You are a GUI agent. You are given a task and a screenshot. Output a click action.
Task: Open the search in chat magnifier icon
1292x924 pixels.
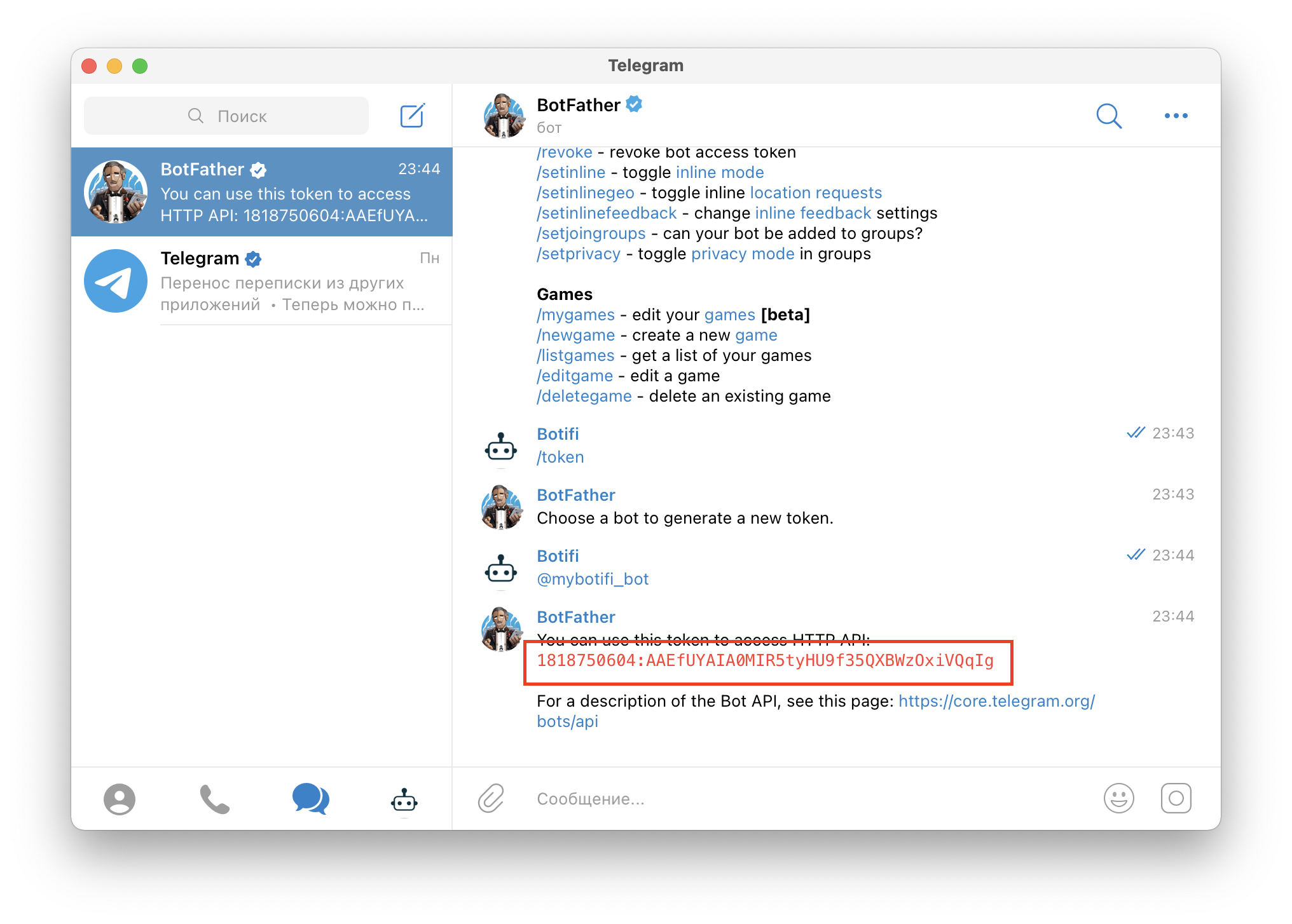click(1109, 116)
